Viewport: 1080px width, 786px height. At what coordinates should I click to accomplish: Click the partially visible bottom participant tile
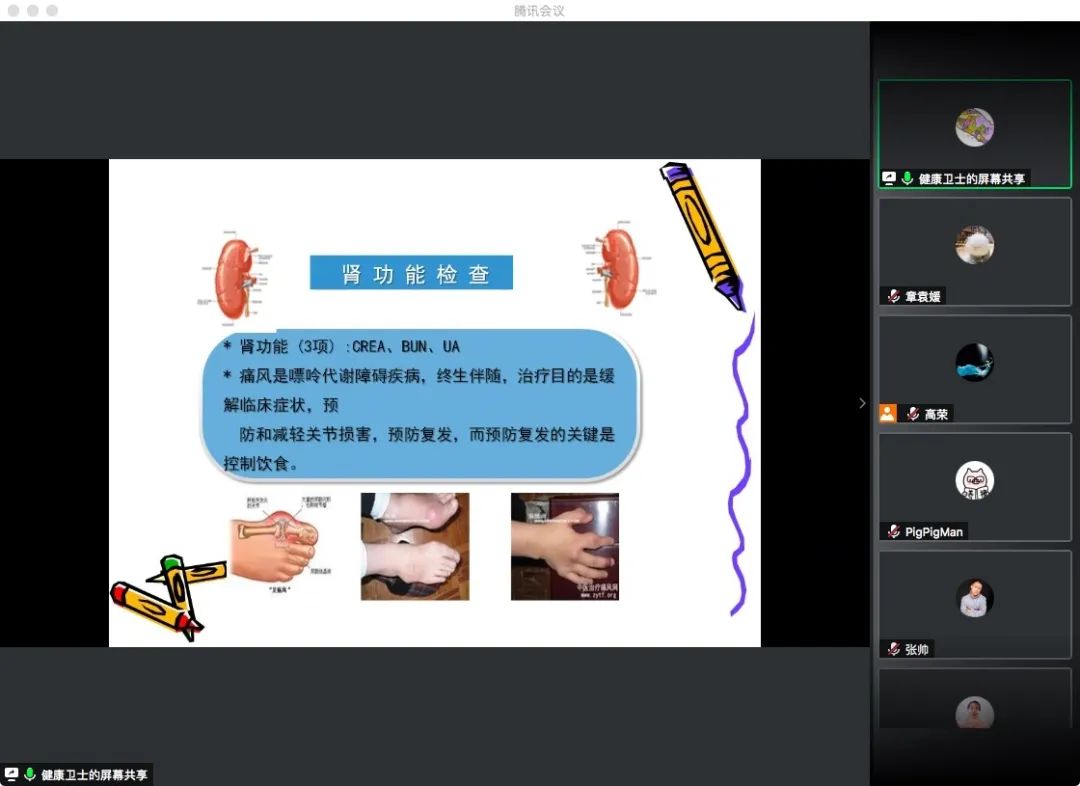(974, 710)
